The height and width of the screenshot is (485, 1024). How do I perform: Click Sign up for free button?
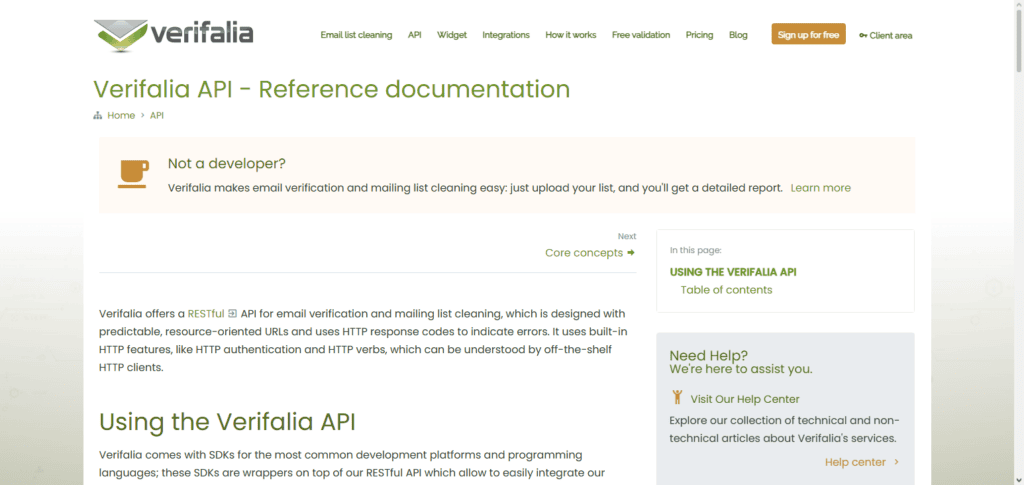(808, 35)
